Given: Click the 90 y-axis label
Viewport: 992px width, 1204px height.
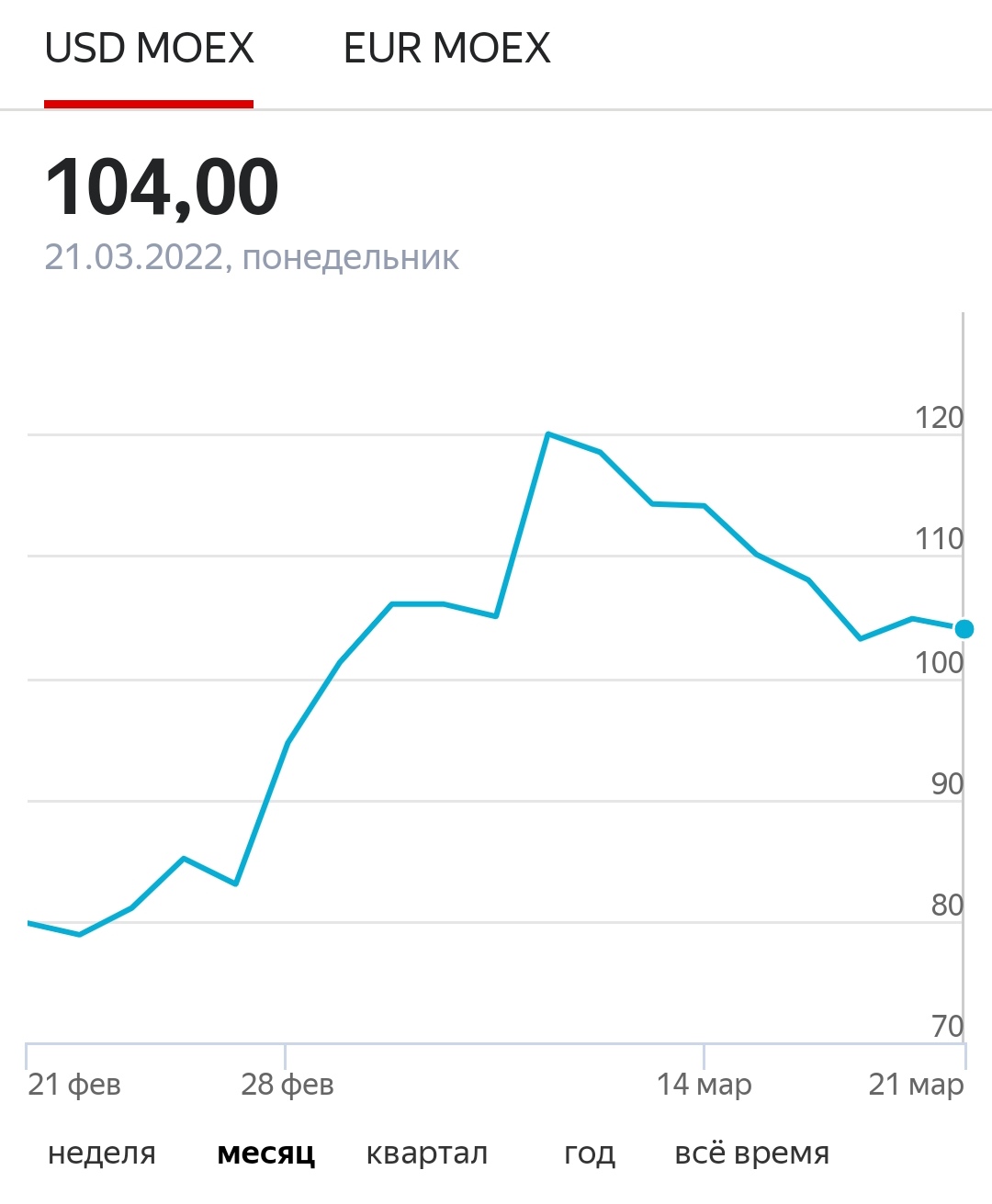Looking at the screenshot, I should click(x=946, y=783).
